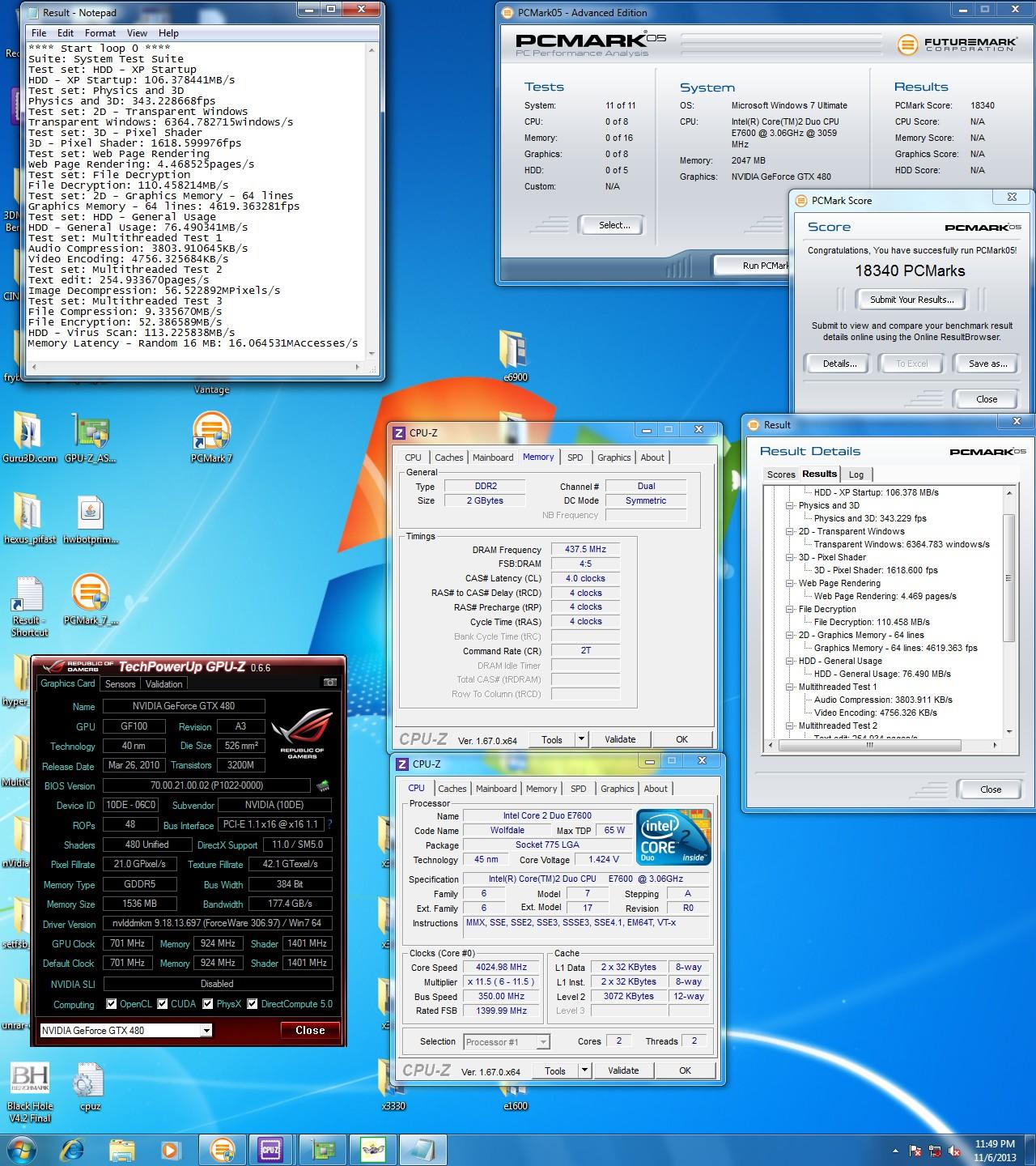Collapse the Multithreaded Test 1 node
This screenshot has height=1166, width=1036.
(790, 687)
